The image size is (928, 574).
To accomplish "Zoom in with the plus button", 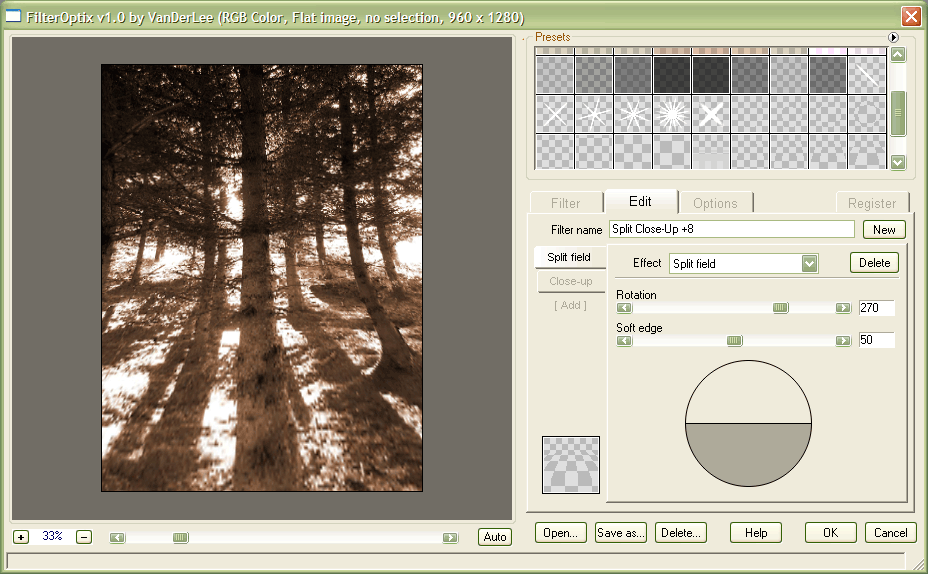I will point(21,537).
